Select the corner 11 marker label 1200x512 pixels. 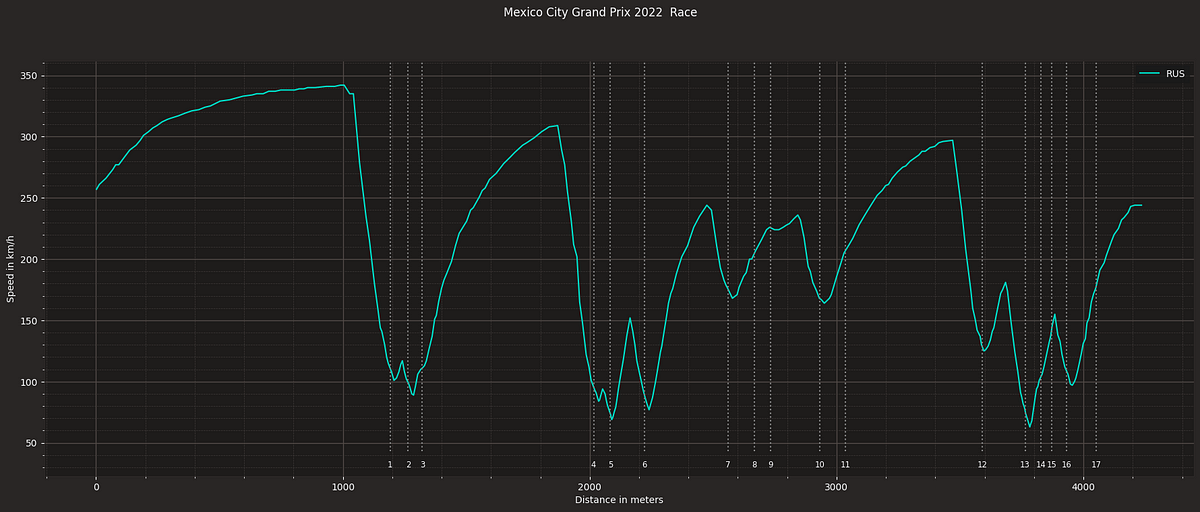(x=845, y=465)
